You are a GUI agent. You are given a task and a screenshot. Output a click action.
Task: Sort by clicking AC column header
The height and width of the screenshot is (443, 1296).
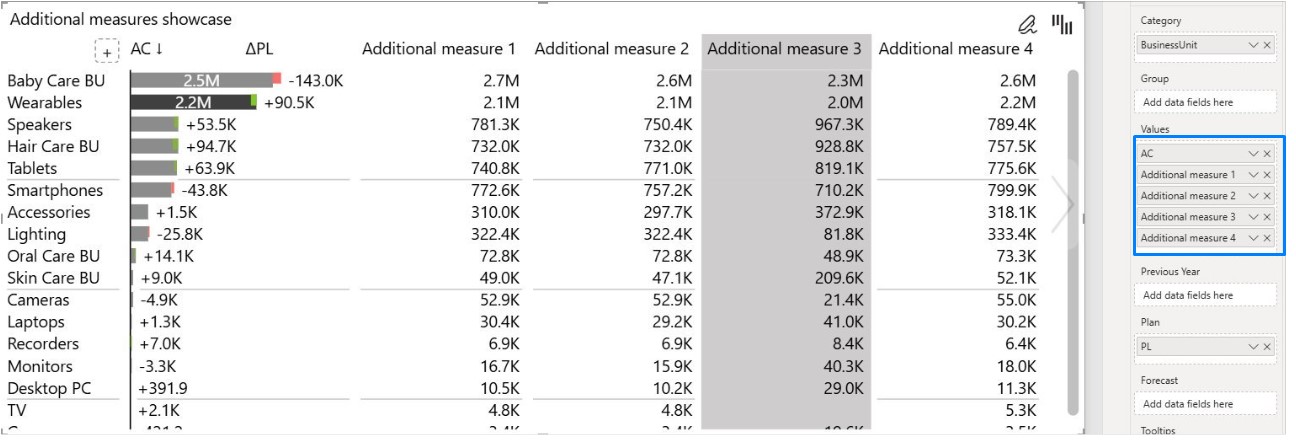[146, 49]
